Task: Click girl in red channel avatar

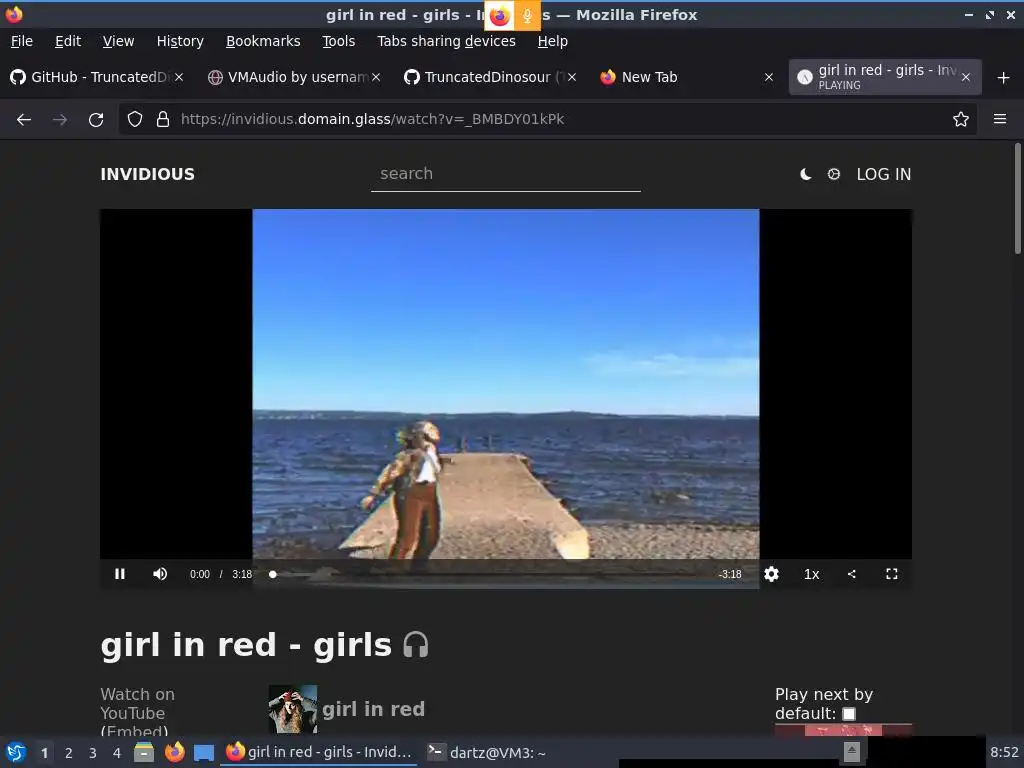Action: pos(293,709)
